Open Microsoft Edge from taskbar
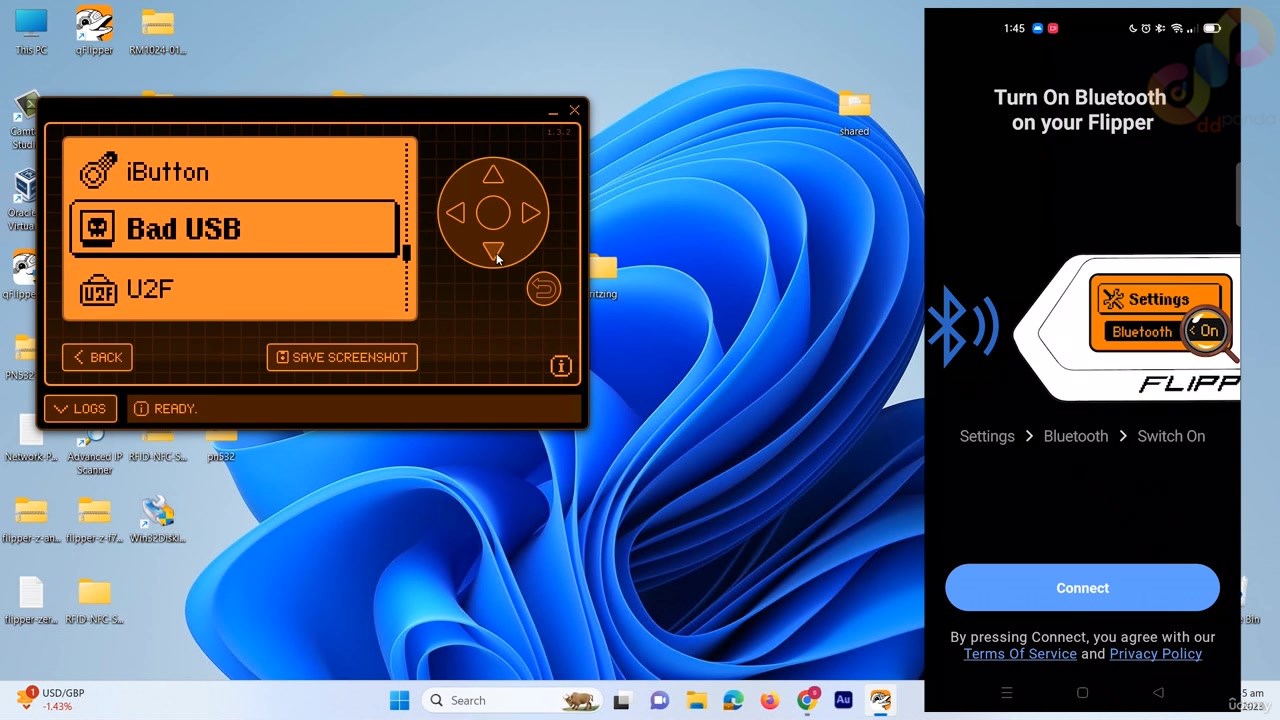1280x720 pixels. click(733, 700)
